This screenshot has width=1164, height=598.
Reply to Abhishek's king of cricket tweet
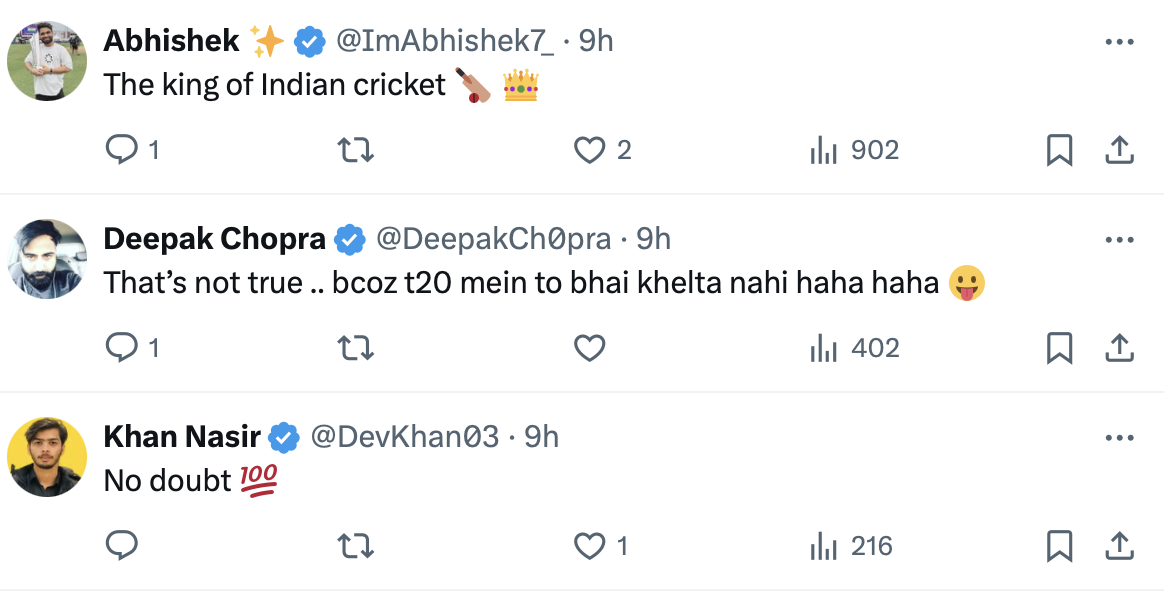click(x=121, y=150)
